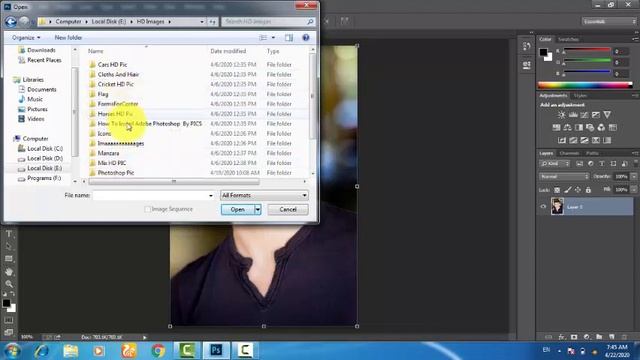This screenshot has width=640, height=360.
Task: Select the Zoom tool in the toolbox
Action: 9,284
